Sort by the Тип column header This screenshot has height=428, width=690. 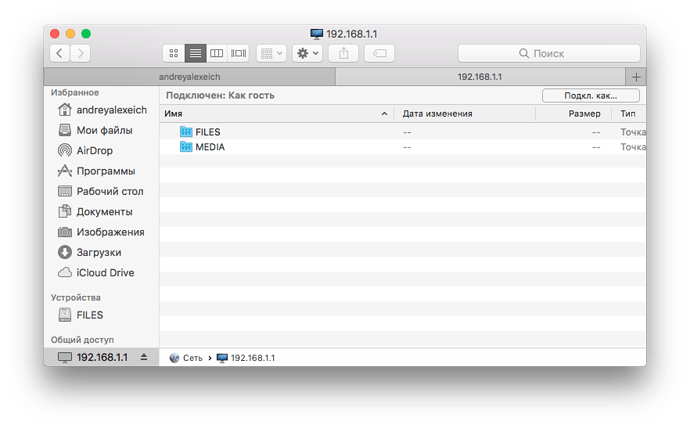point(628,113)
